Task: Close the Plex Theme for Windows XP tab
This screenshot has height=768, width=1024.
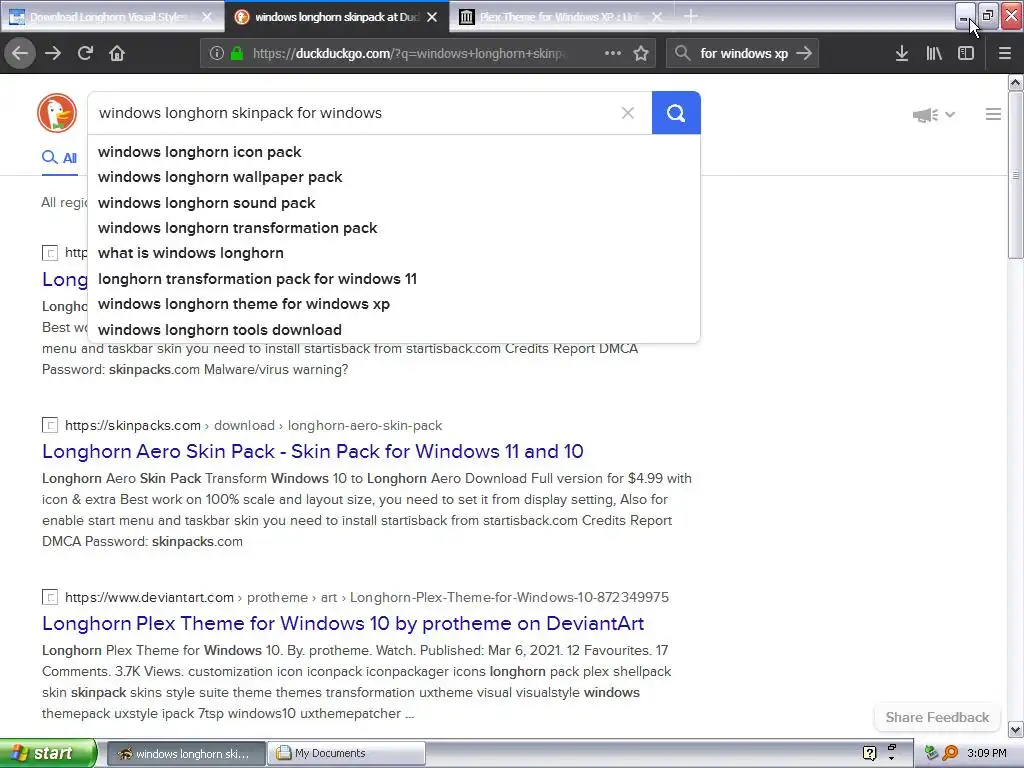Action: coord(657,17)
